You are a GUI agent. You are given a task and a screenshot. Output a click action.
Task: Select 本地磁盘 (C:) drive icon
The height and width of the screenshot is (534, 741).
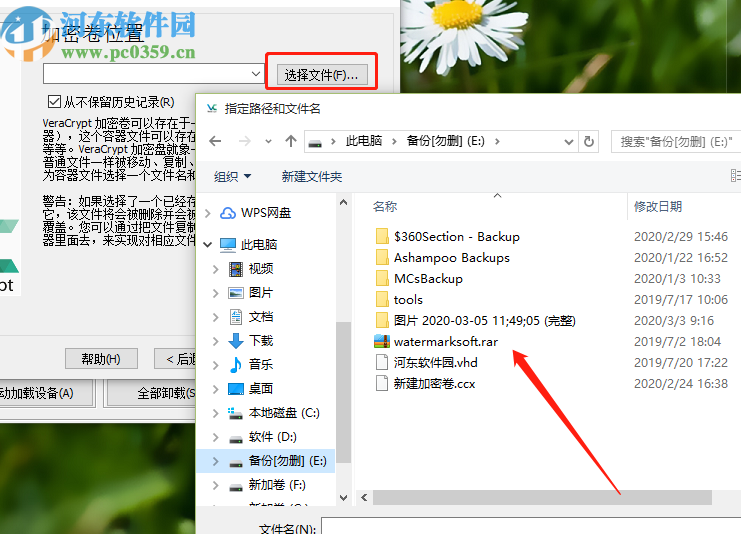point(235,413)
